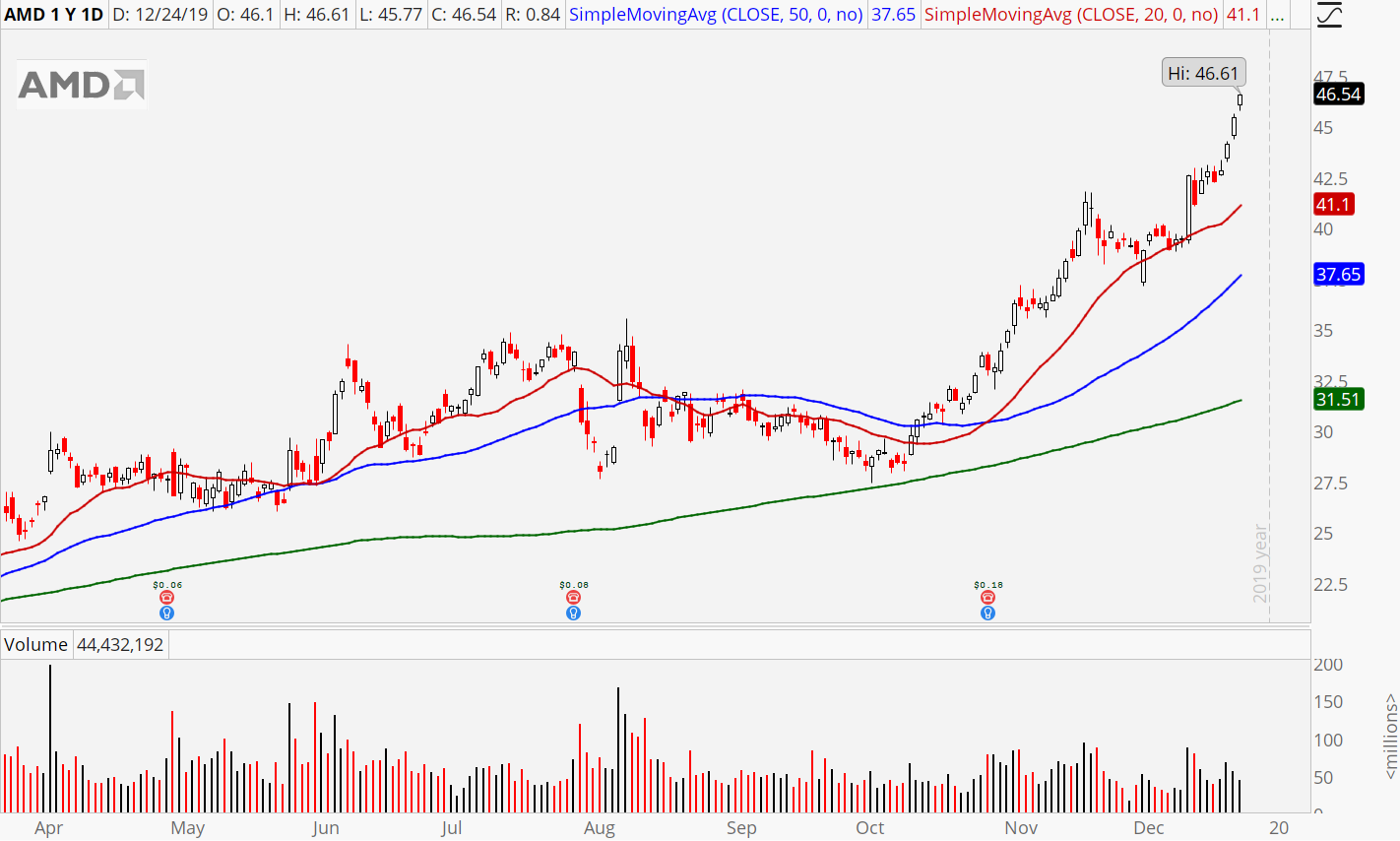Click the earnings call phone icon under $0.08
Image resolution: width=1400 pixels, height=841 pixels.
click(573, 598)
